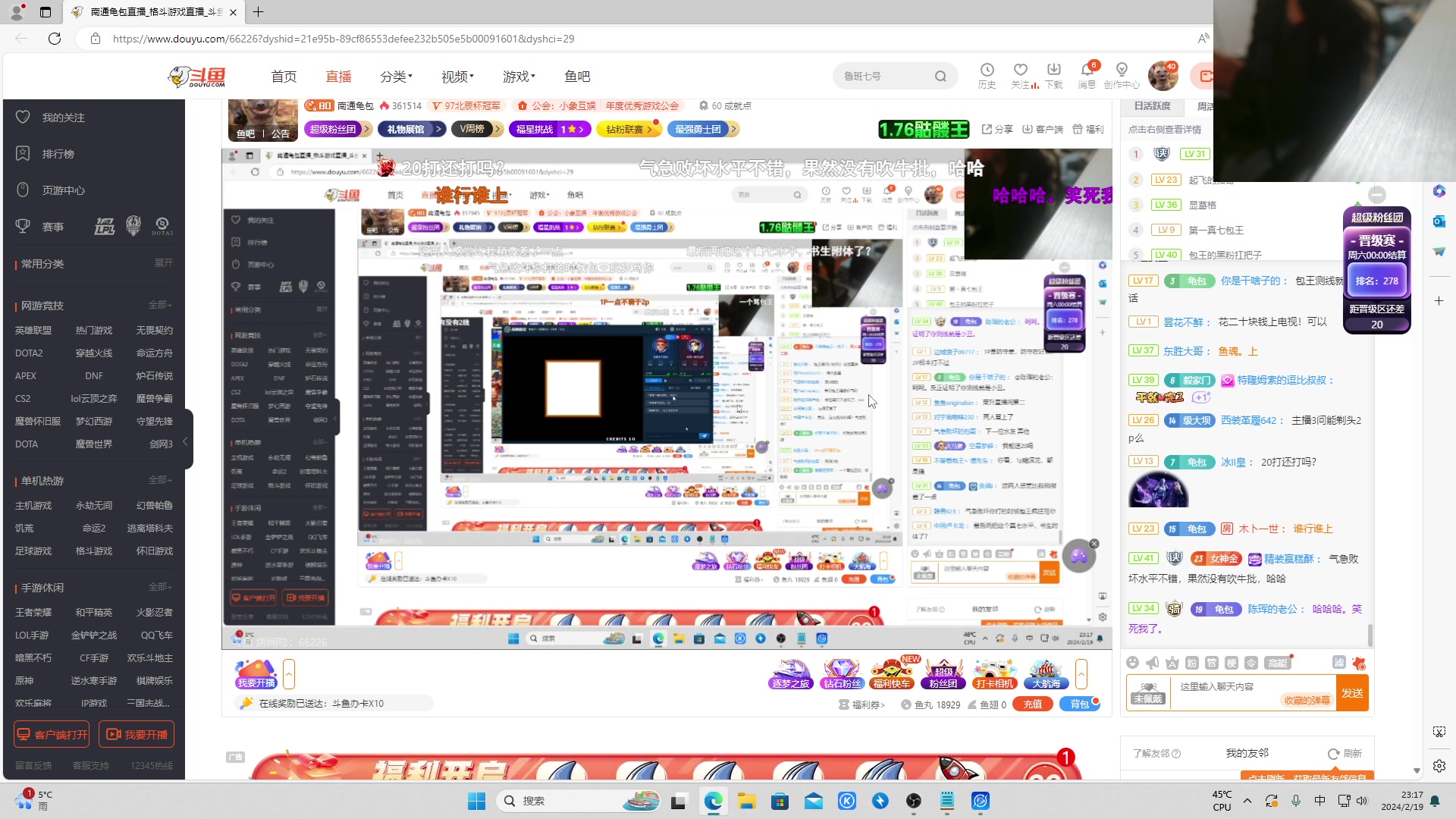This screenshot has height=819, width=1456.
Task: Click the 高能 button in chat toolbar
Action: coord(1278,663)
